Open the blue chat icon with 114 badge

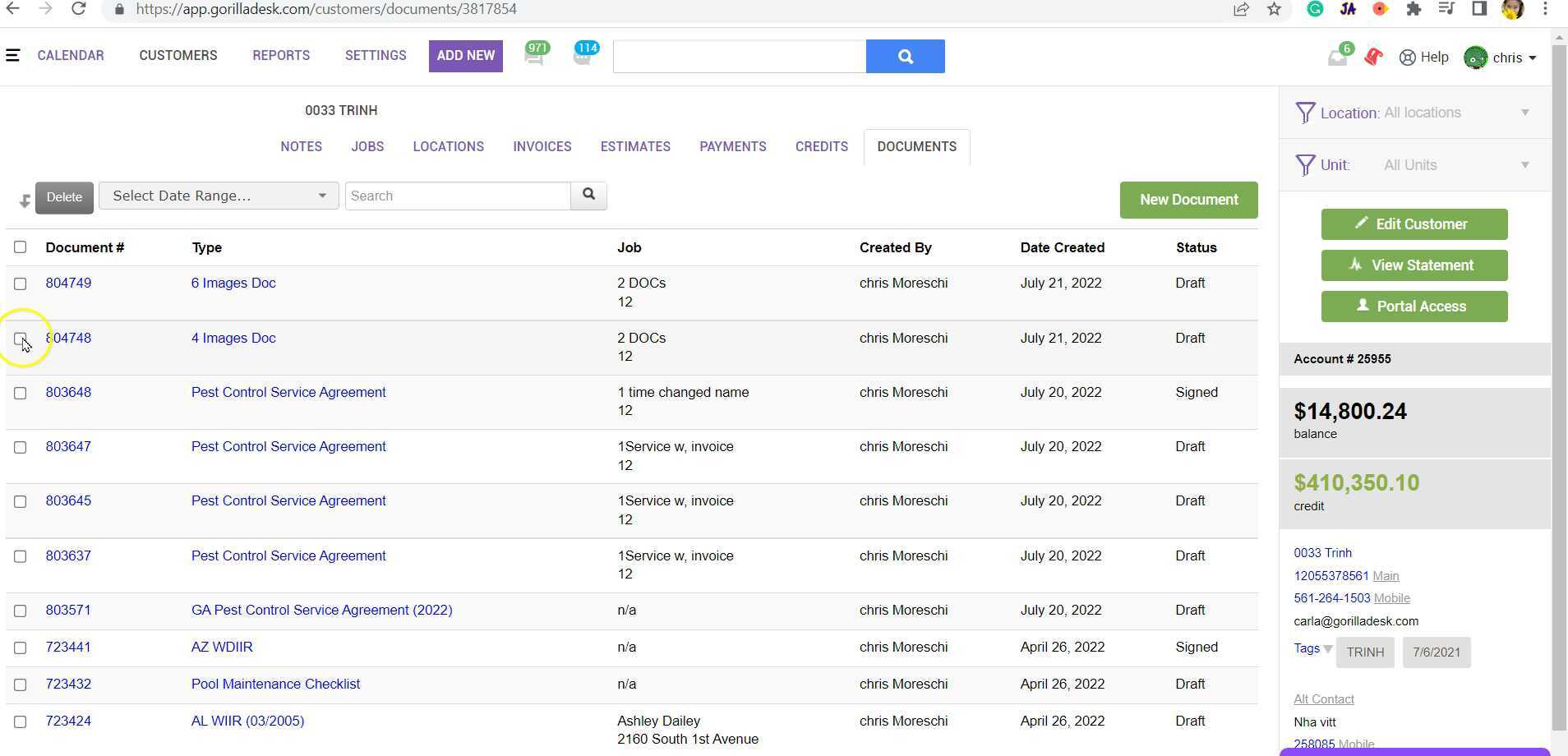pyautogui.click(x=583, y=56)
